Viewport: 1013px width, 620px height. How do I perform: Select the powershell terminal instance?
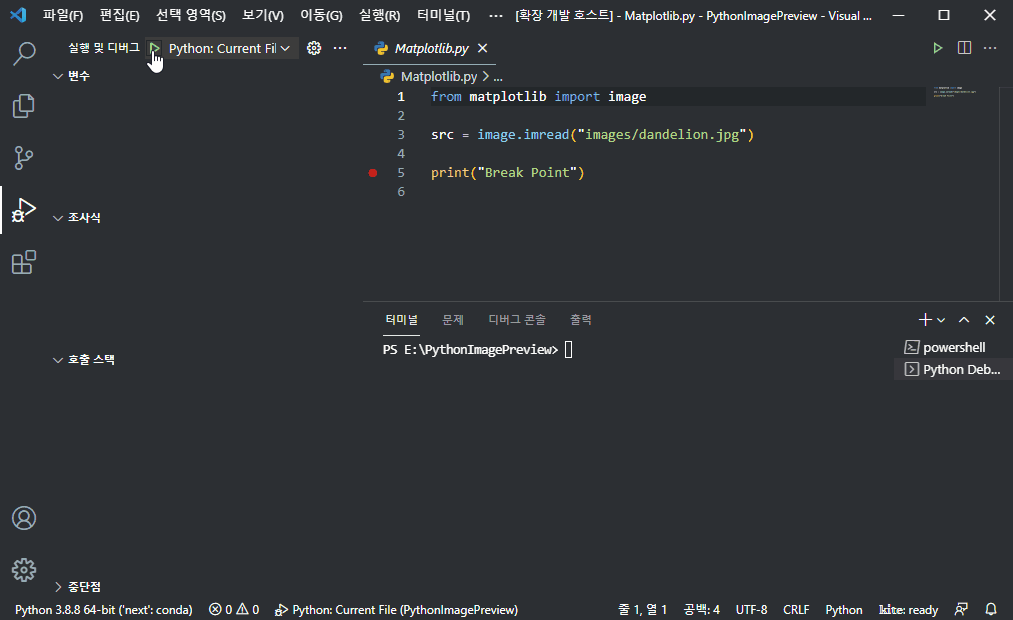click(954, 347)
